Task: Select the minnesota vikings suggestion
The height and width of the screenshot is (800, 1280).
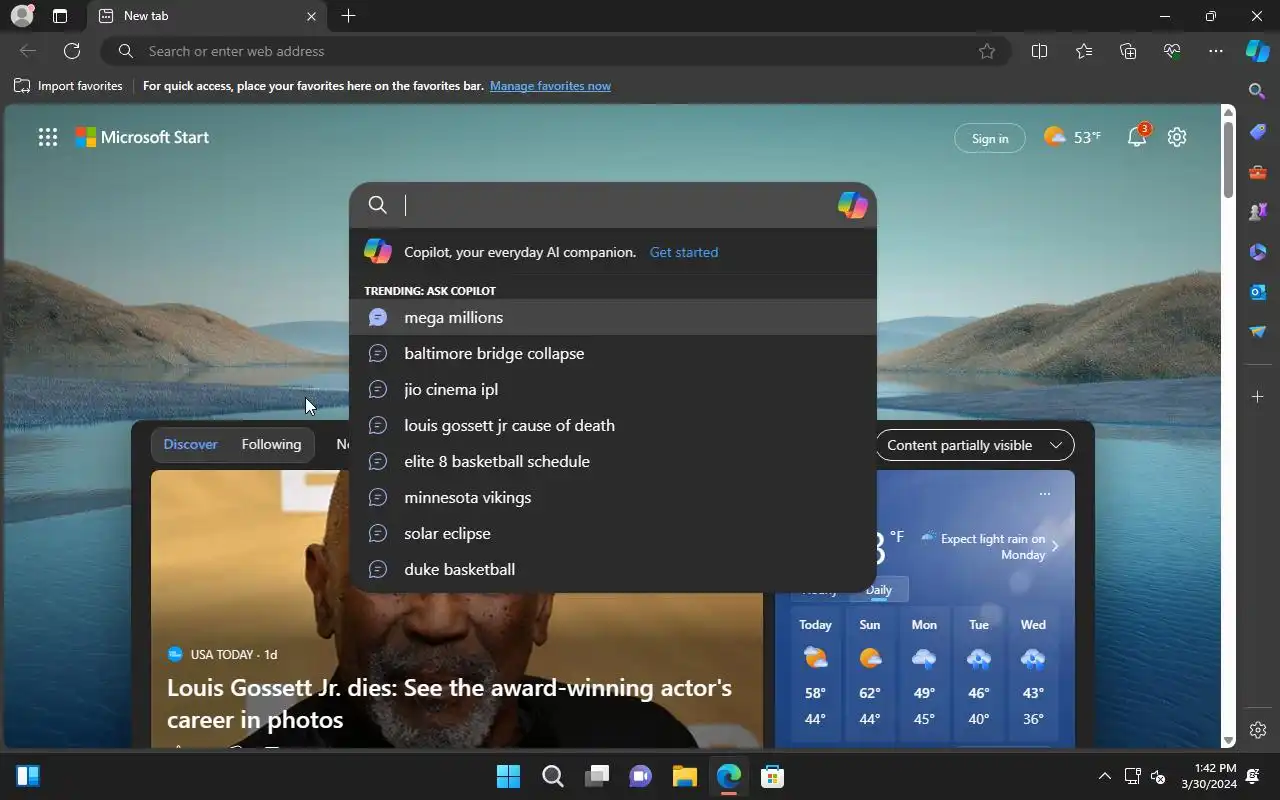Action: click(x=612, y=497)
